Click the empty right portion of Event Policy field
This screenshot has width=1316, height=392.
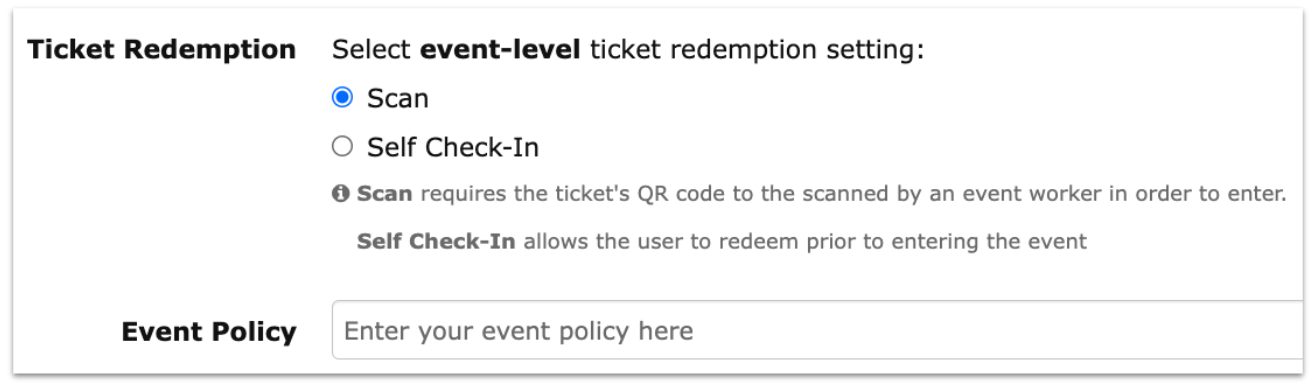click(x=1000, y=330)
